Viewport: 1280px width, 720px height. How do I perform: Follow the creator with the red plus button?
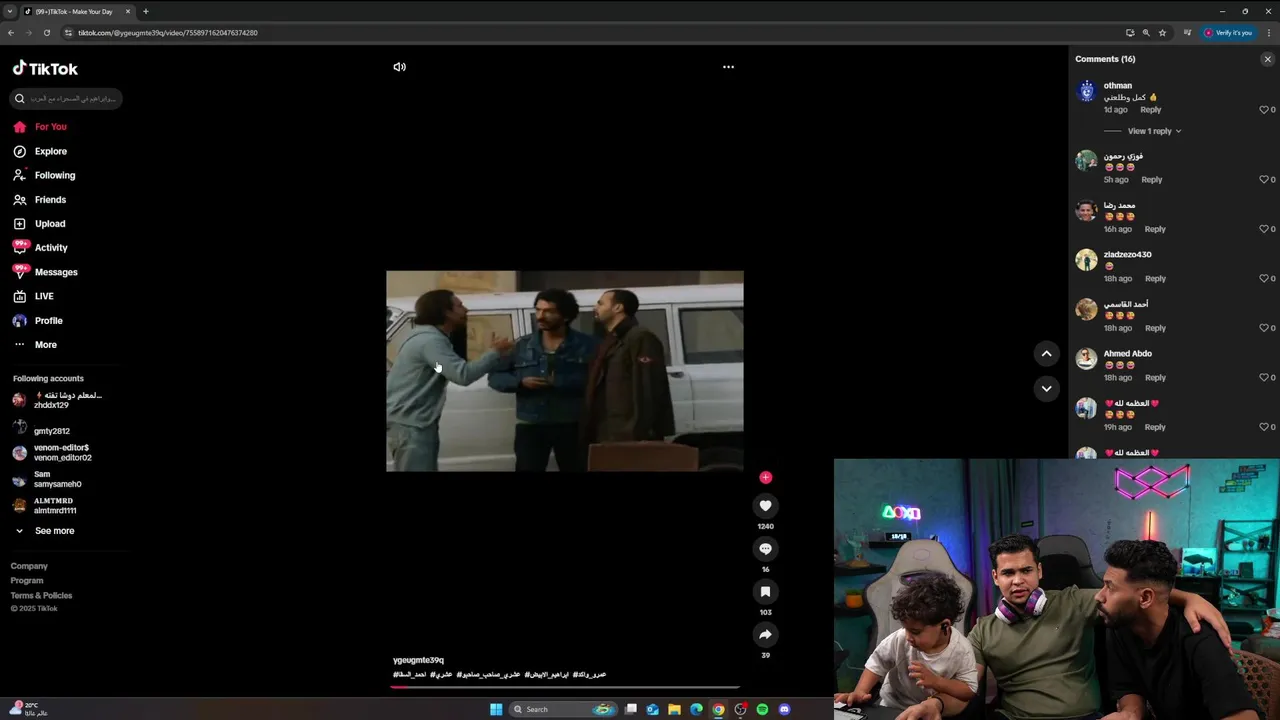[765, 477]
